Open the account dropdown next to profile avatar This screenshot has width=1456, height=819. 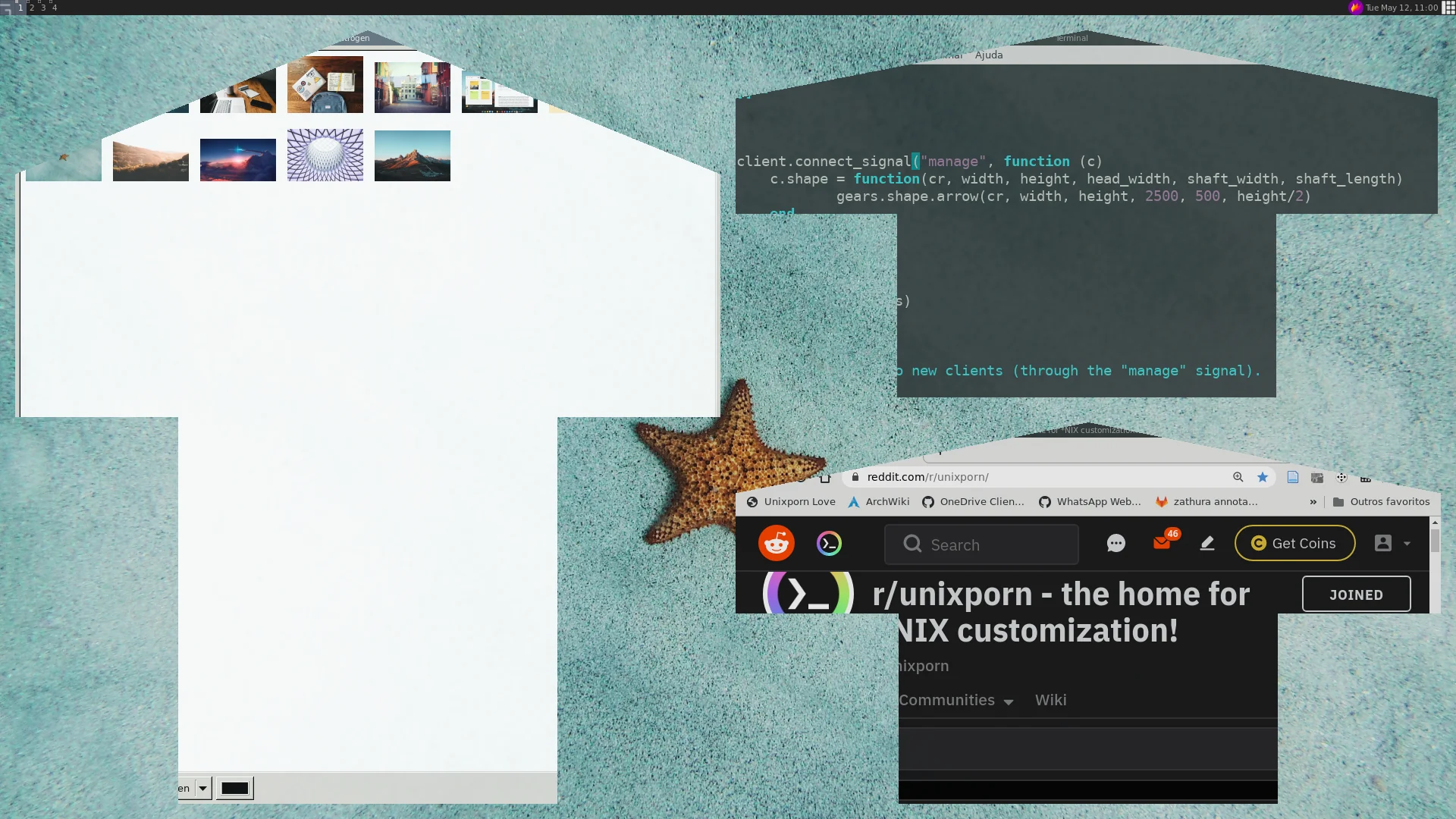pyautogui.click(x=1407, y=543)
